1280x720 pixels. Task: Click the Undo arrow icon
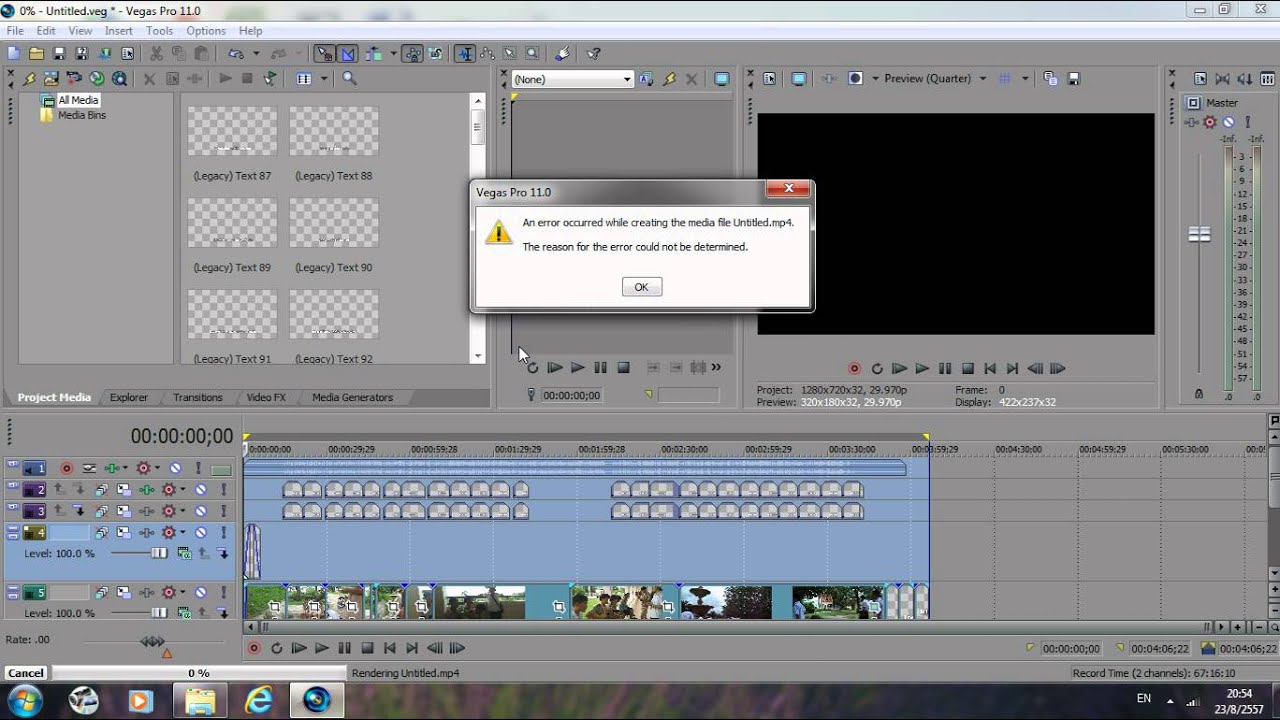(235, 54)
